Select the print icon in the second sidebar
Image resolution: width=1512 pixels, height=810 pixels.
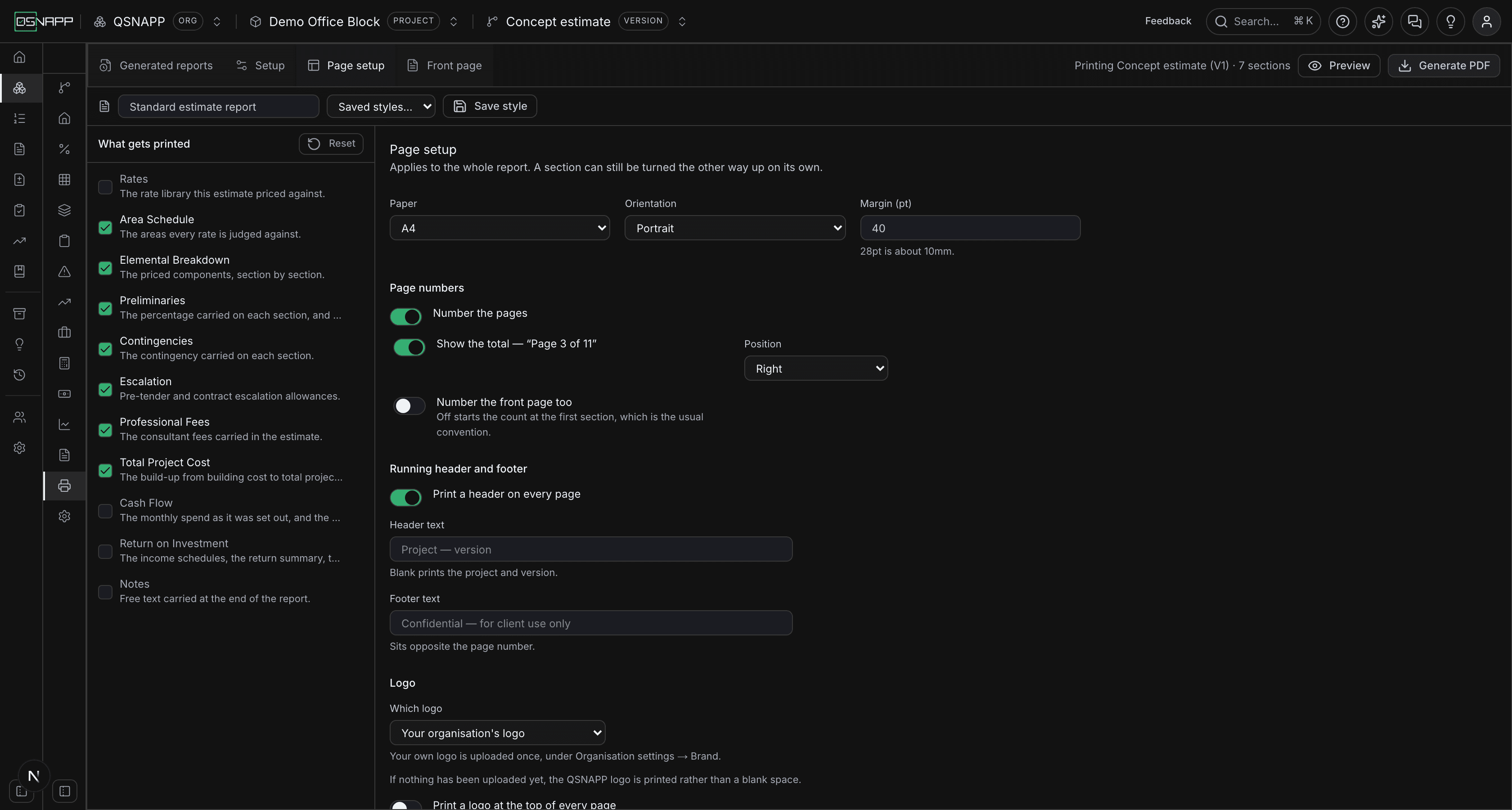(x=64, y=486)
